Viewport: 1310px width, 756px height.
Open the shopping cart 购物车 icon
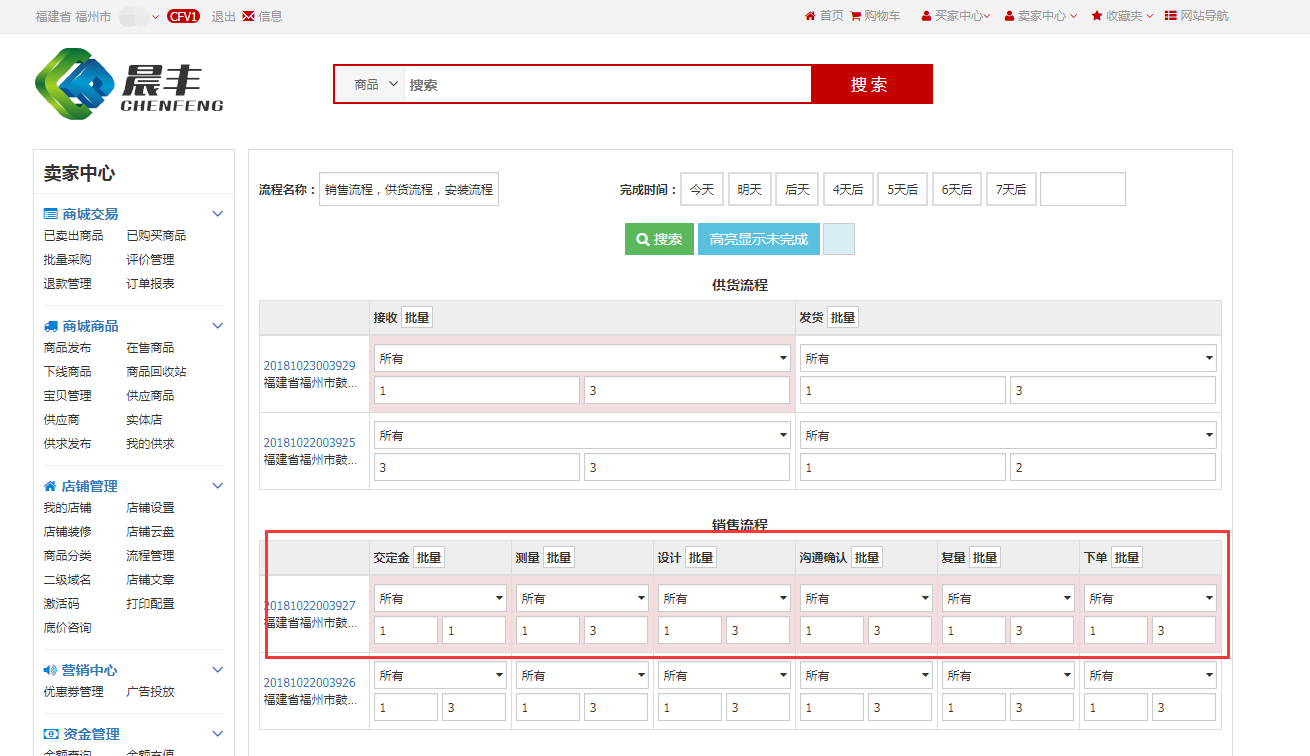pyautogui.click(x=855, y=16)
